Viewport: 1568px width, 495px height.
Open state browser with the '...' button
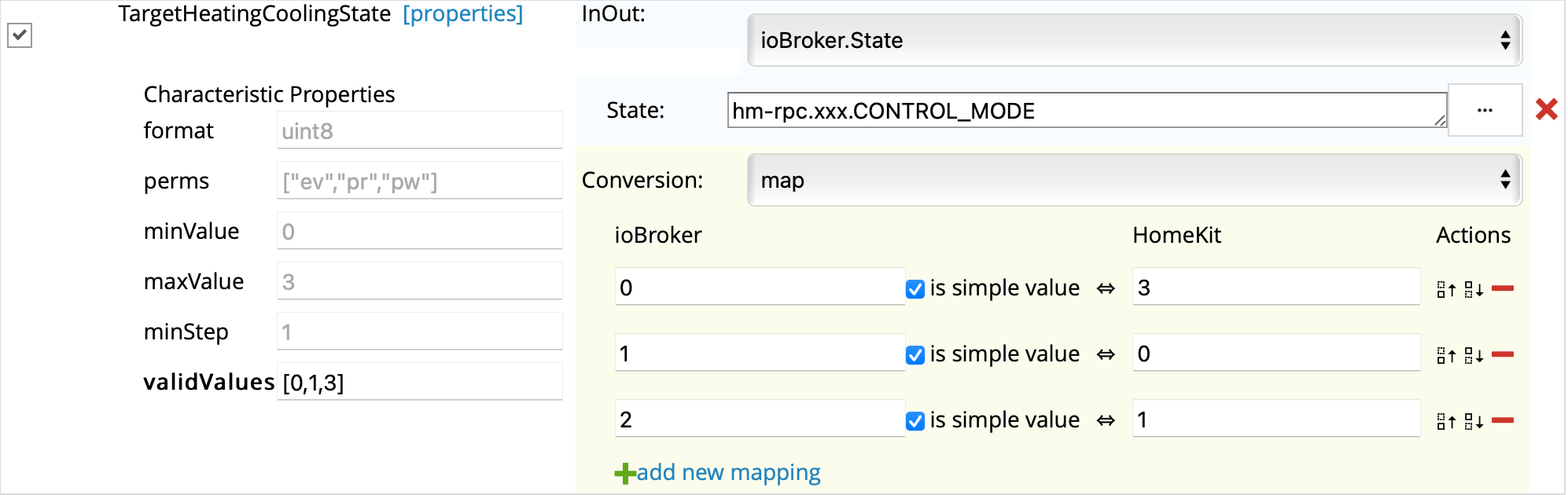click(1485, 110)
